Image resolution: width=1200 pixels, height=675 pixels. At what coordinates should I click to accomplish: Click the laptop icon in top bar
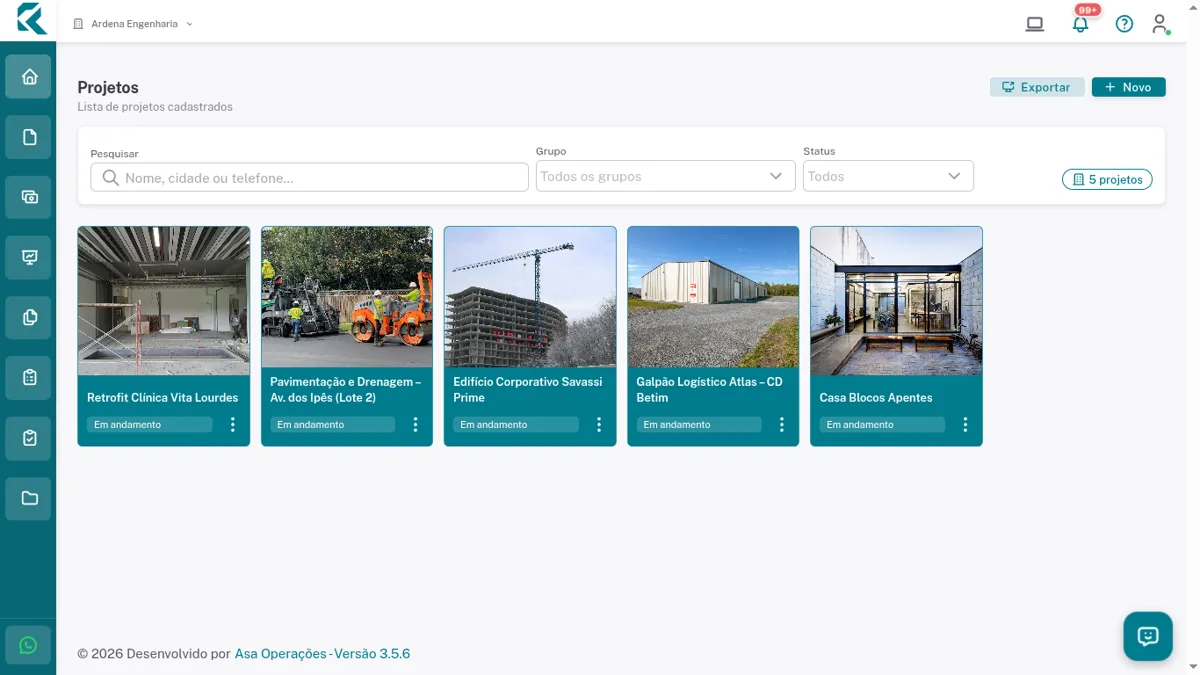click(x=1035, y=24)
